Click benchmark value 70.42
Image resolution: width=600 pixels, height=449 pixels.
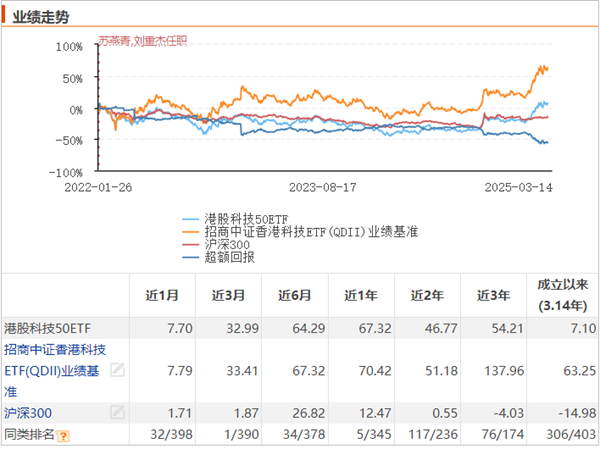(375, 371)
